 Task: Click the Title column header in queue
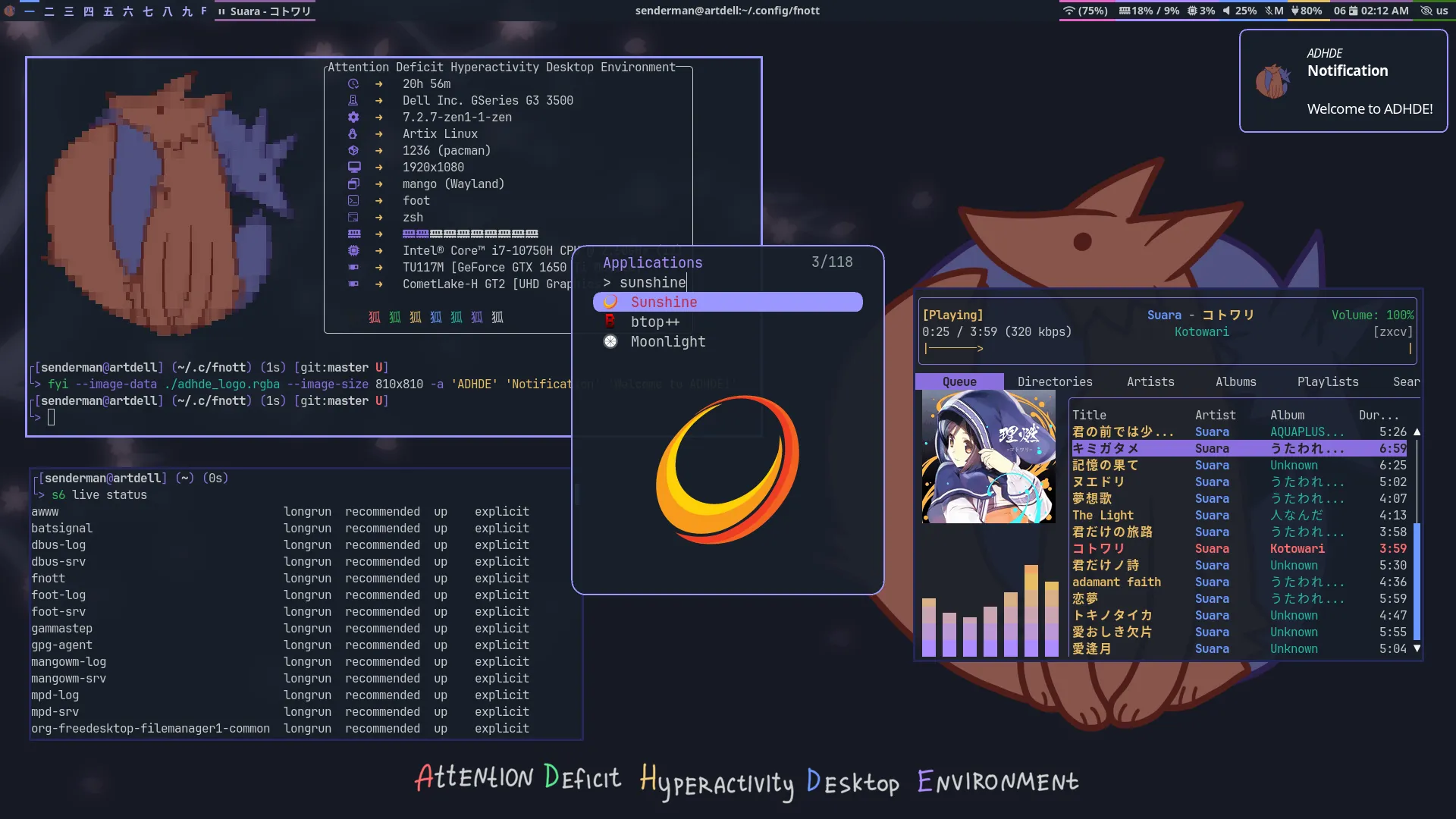[x=1089, y=415]
